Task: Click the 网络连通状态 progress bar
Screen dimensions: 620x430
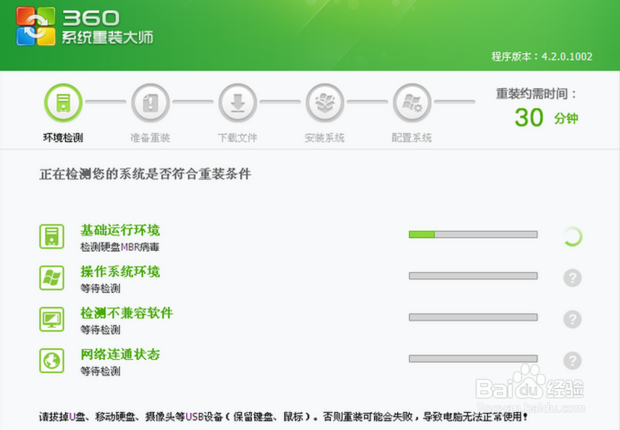Action: [x=473, y=358]
